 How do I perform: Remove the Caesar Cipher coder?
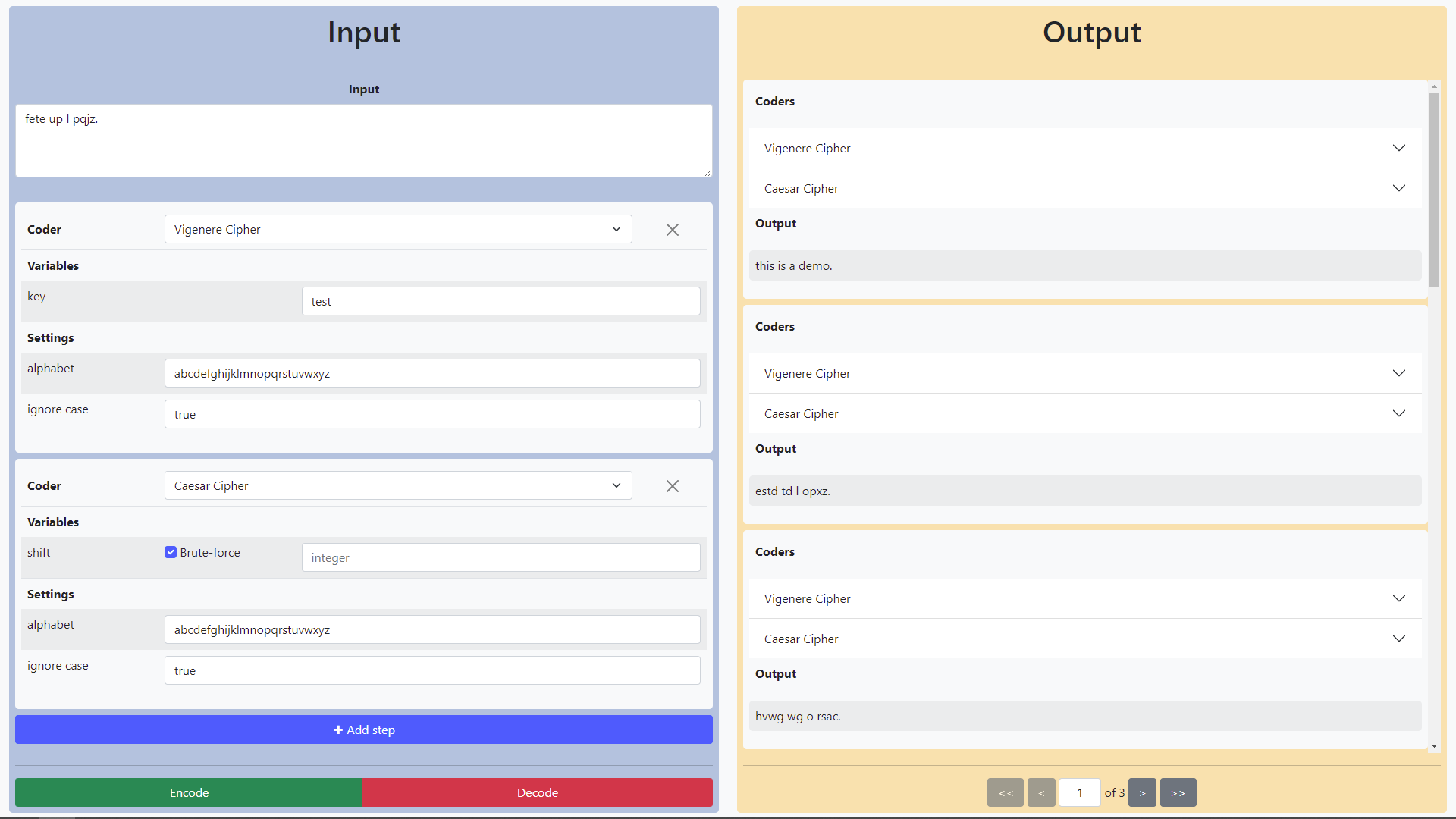click(672, 486)
